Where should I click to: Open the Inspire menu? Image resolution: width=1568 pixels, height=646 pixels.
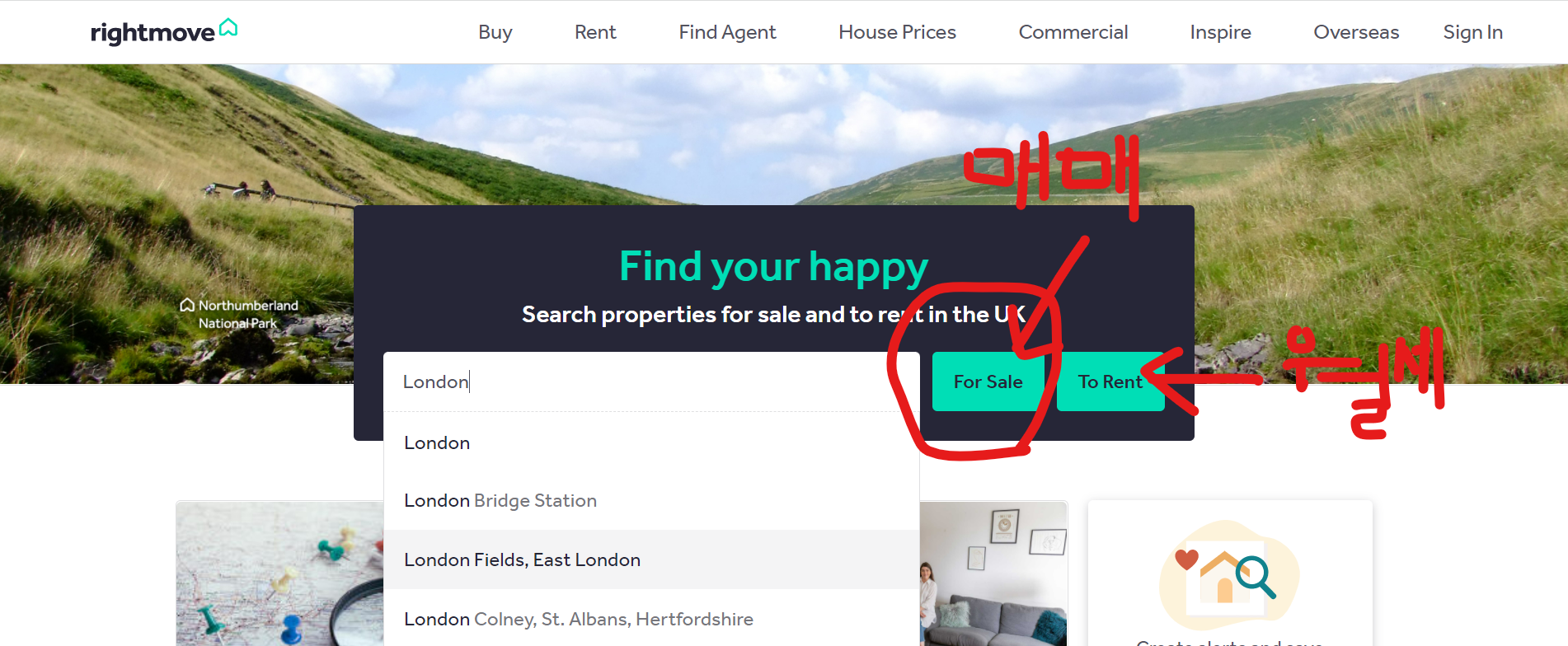(x=1220, y=32)
